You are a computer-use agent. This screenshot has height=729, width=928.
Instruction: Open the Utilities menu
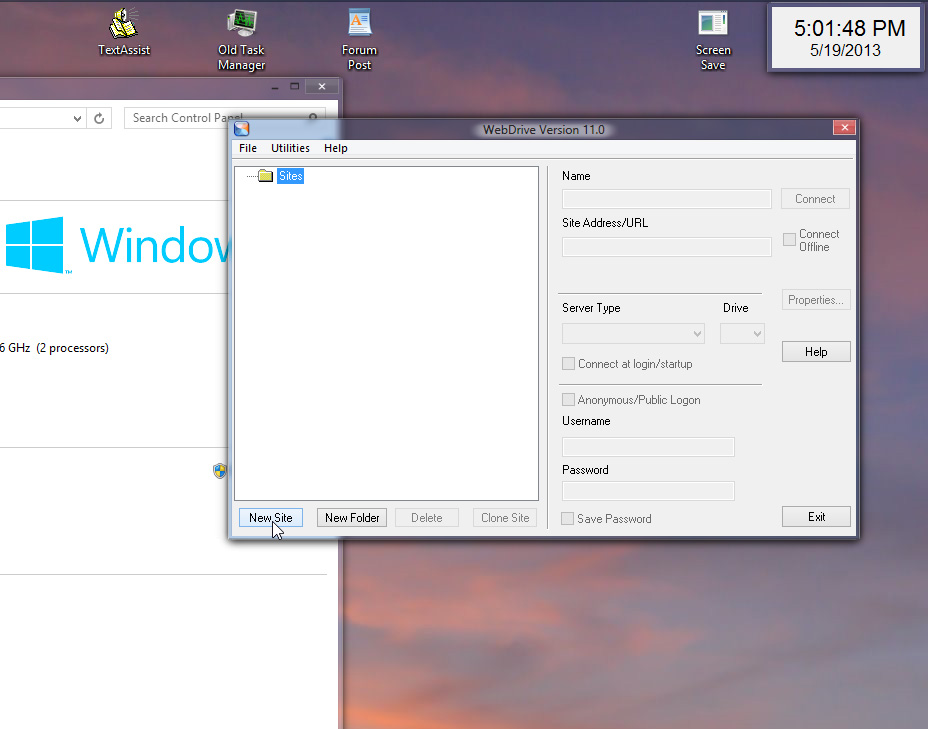(290, 148)
